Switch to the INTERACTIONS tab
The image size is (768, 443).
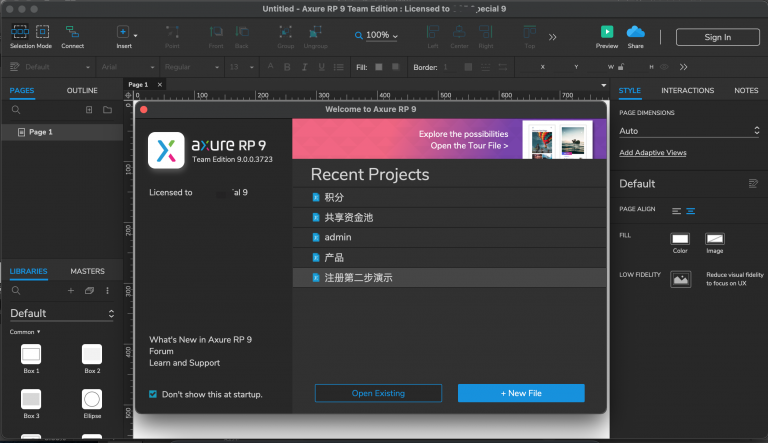pos(687,90)
